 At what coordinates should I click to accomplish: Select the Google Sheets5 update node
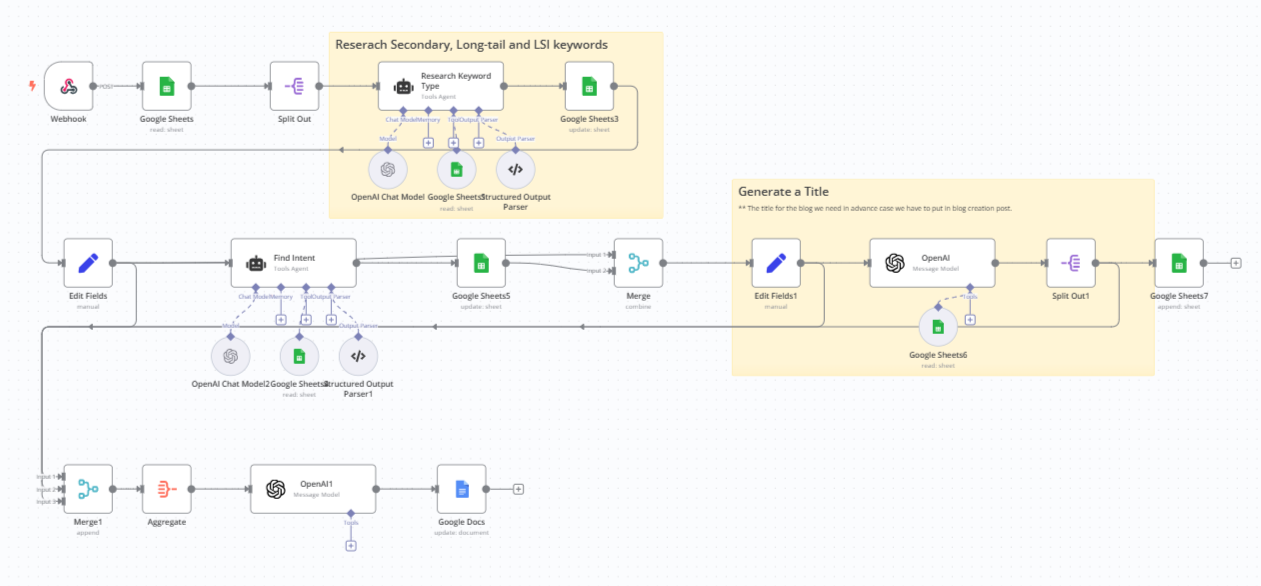pyautogui.click(x=481, y=263)
